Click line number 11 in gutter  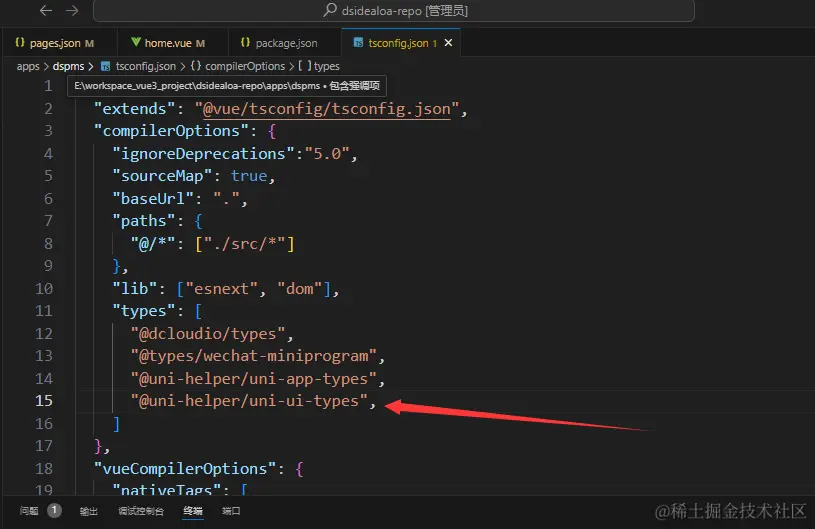coord(44,311)
